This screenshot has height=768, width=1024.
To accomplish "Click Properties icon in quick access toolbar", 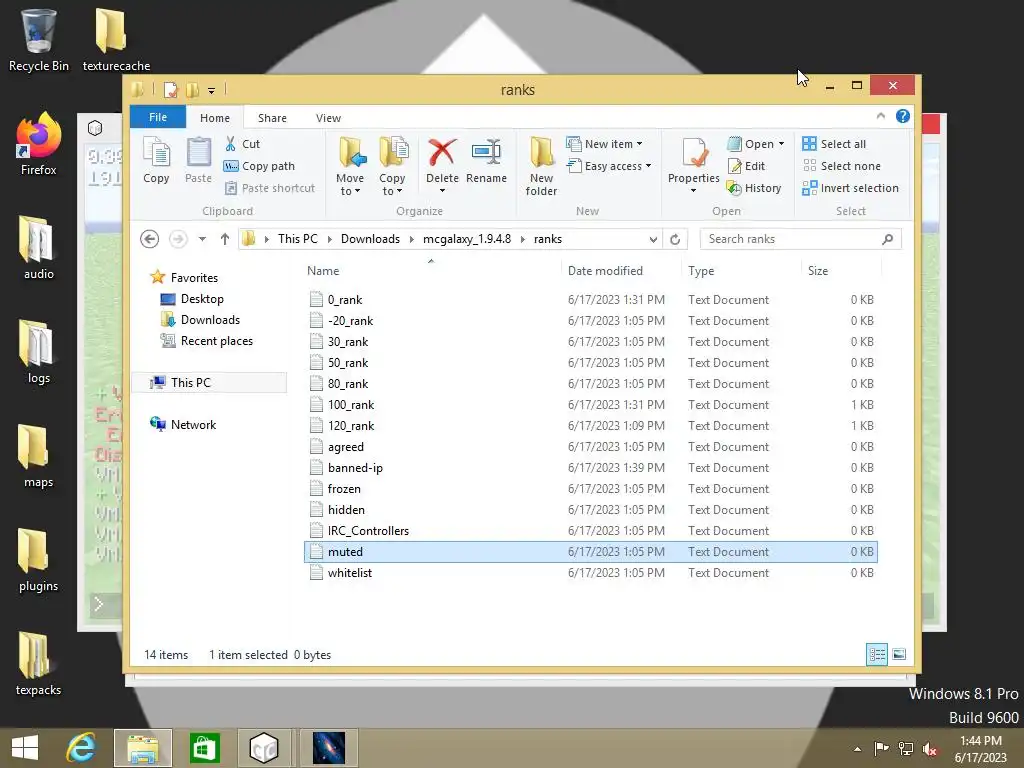I will [170, 90].
